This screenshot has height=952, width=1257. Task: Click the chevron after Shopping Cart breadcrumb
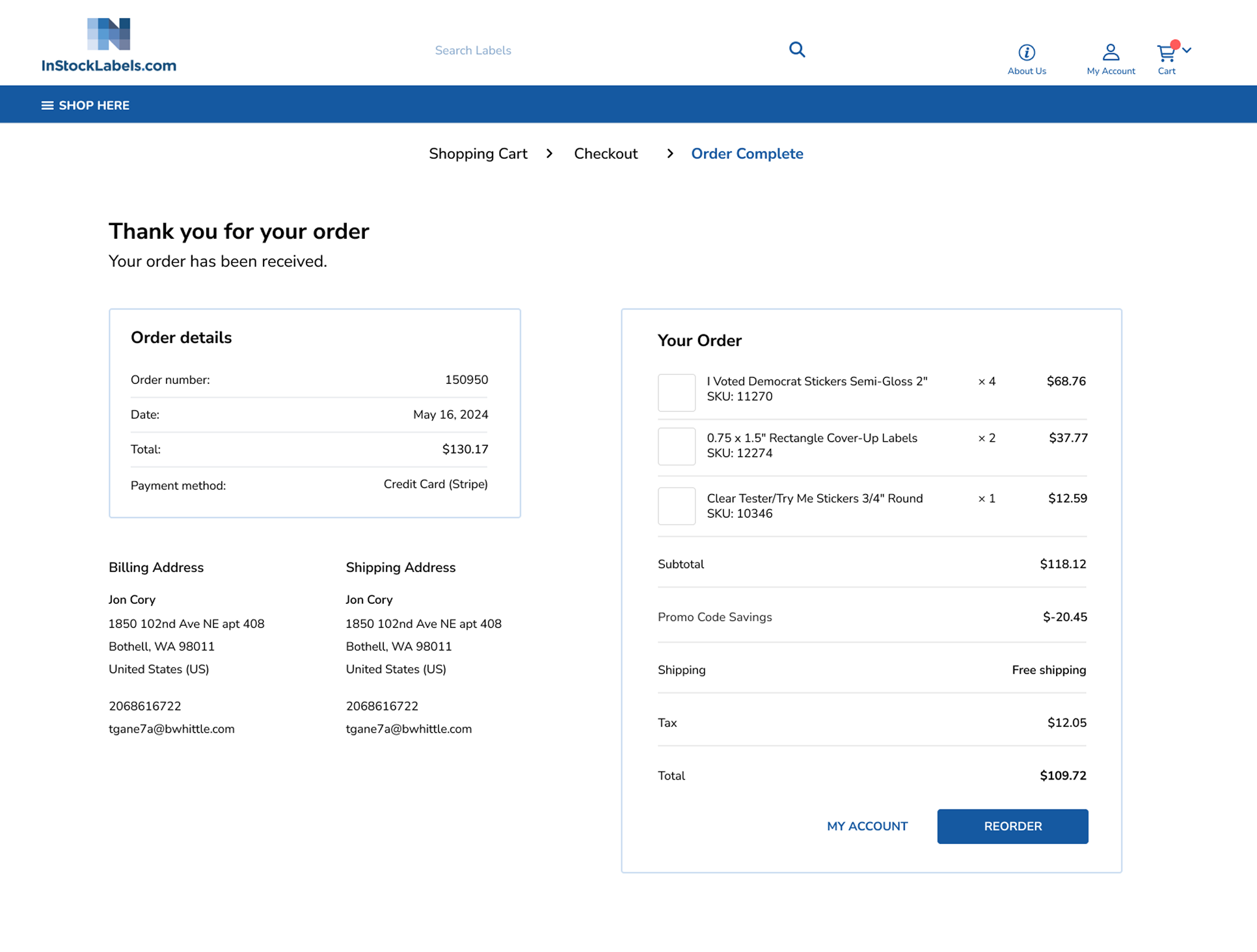pos(550,154)
